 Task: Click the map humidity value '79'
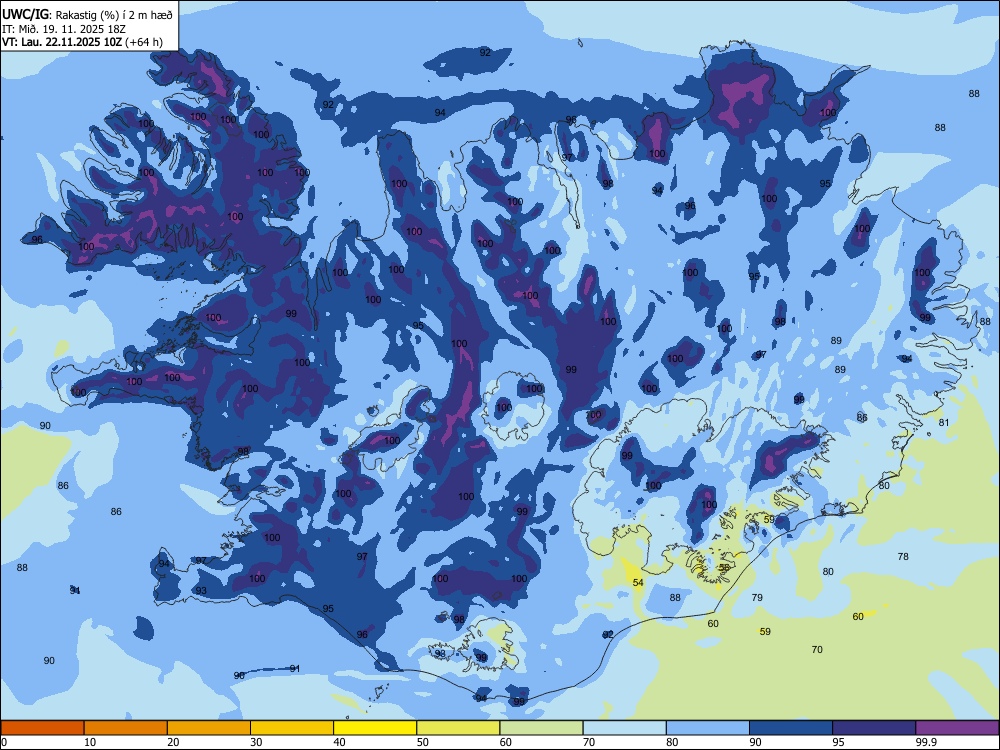click(757, 597)
